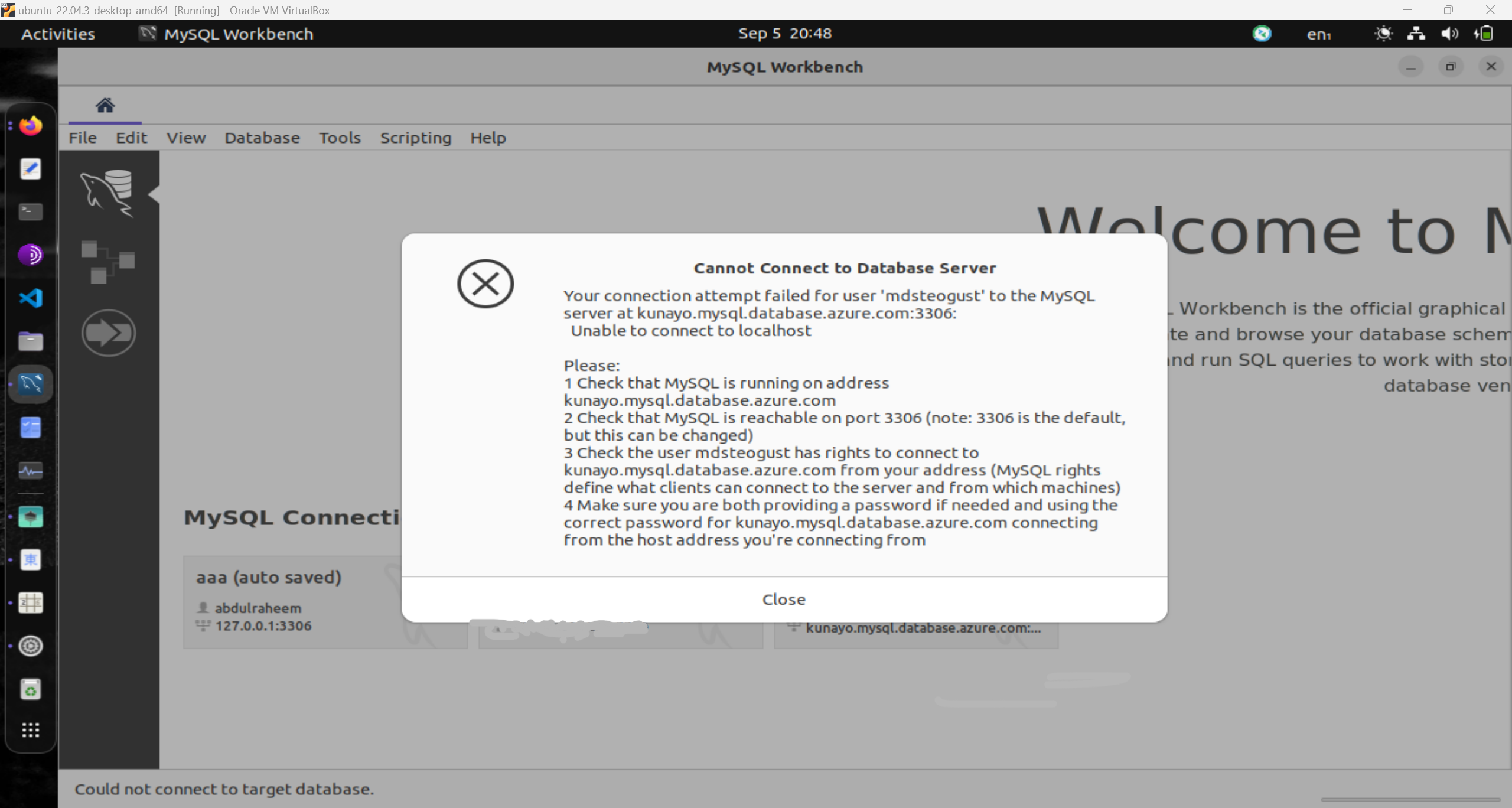Click the volume speaker icon
This screenshot has width=1512, height=808.
[x=1449, y=34]
